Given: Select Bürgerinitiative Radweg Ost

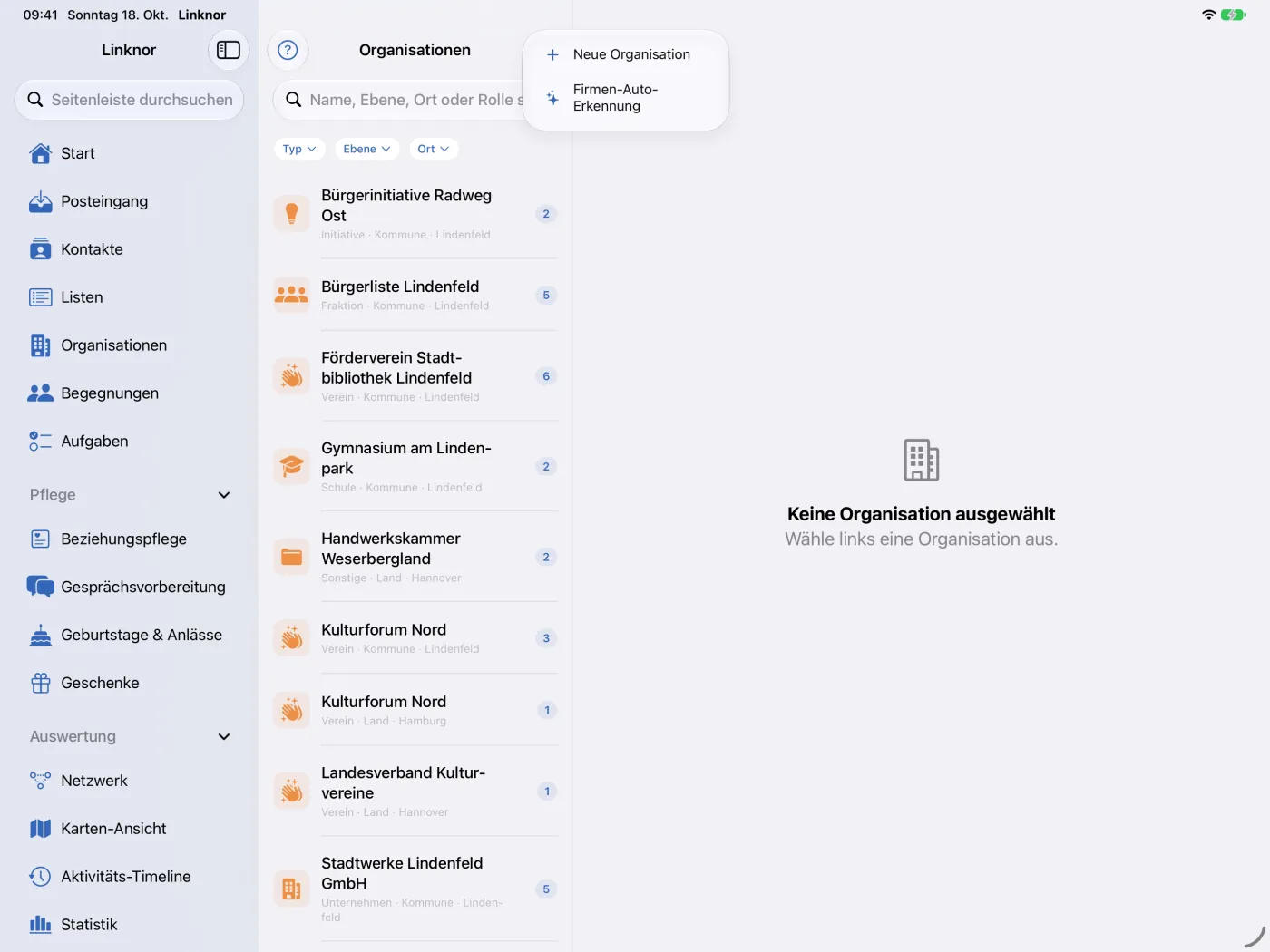Looking at the screenshot, I should [415, 214].
